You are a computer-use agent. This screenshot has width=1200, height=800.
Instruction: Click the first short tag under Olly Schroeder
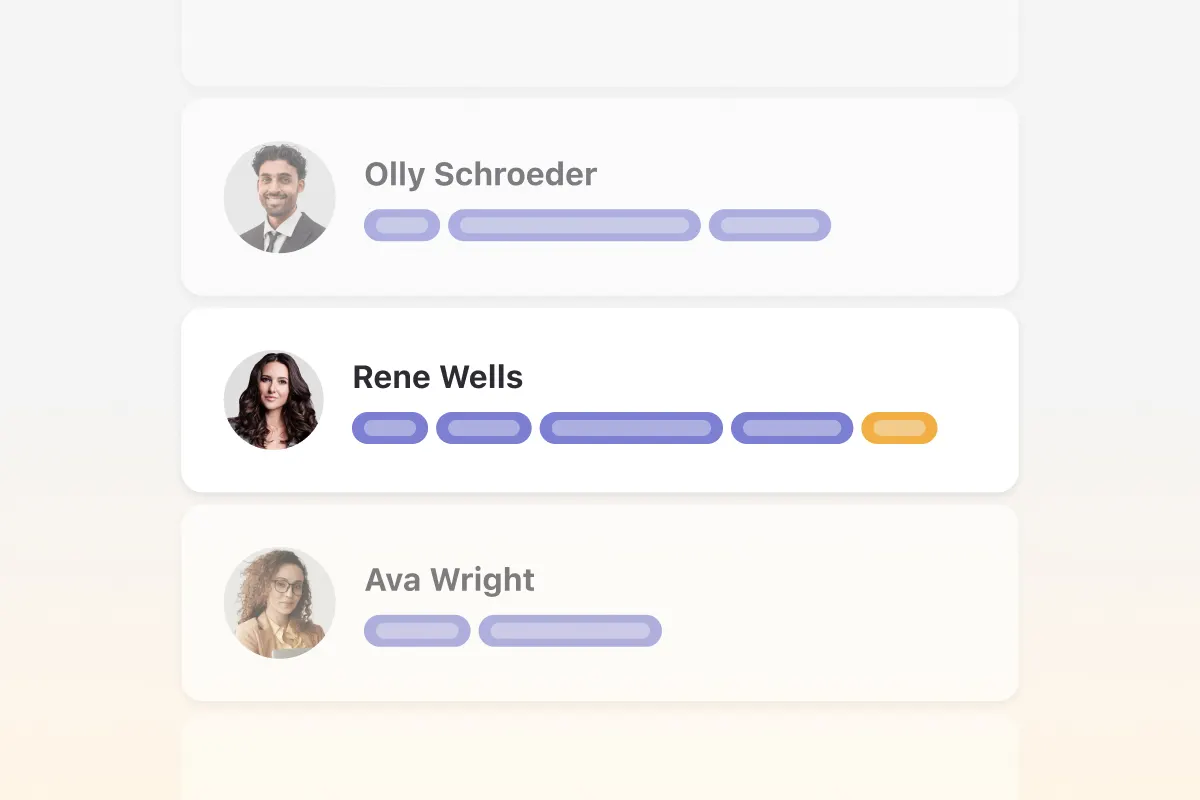click(402, 225)
